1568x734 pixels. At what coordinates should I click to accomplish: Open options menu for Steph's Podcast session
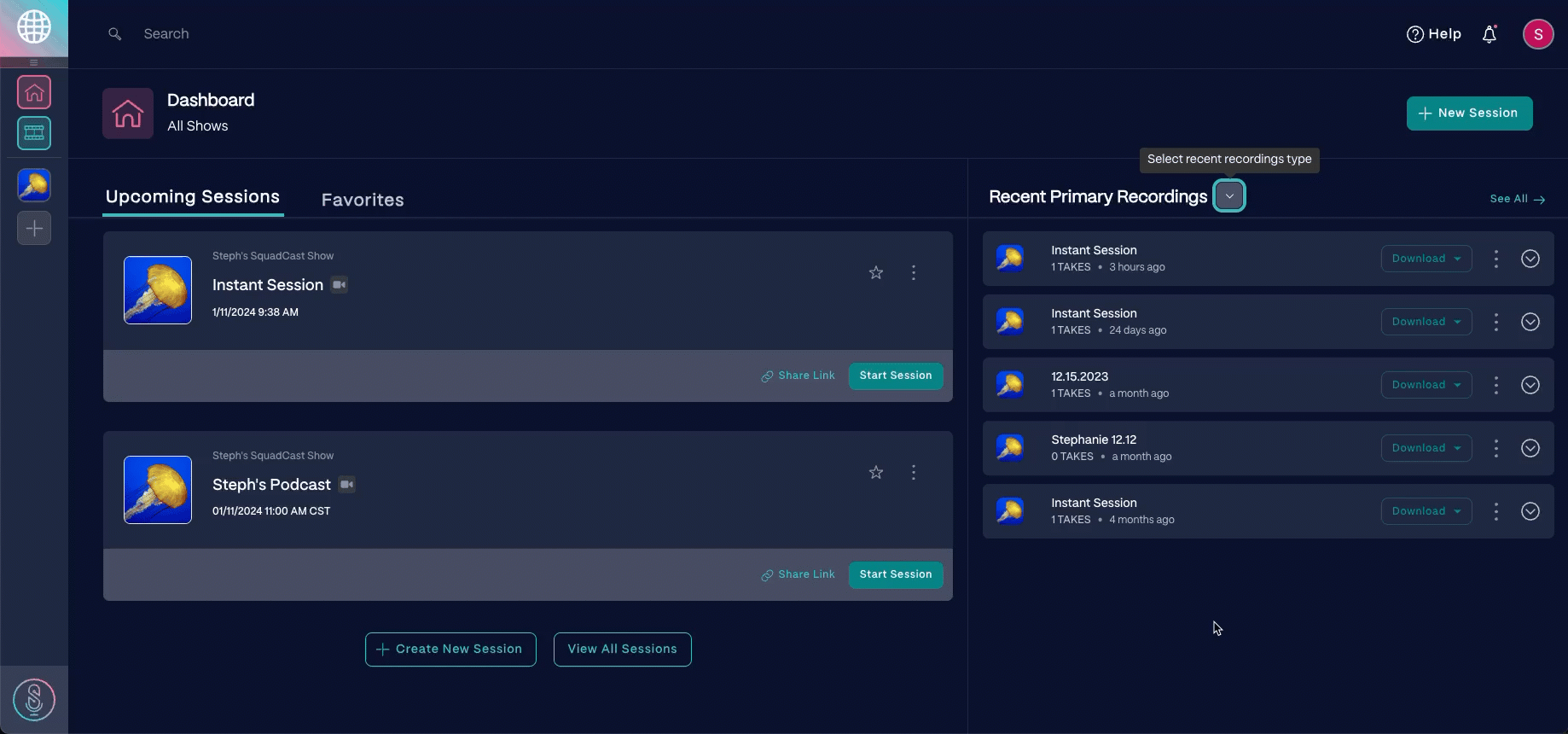(x=913, y=472)
